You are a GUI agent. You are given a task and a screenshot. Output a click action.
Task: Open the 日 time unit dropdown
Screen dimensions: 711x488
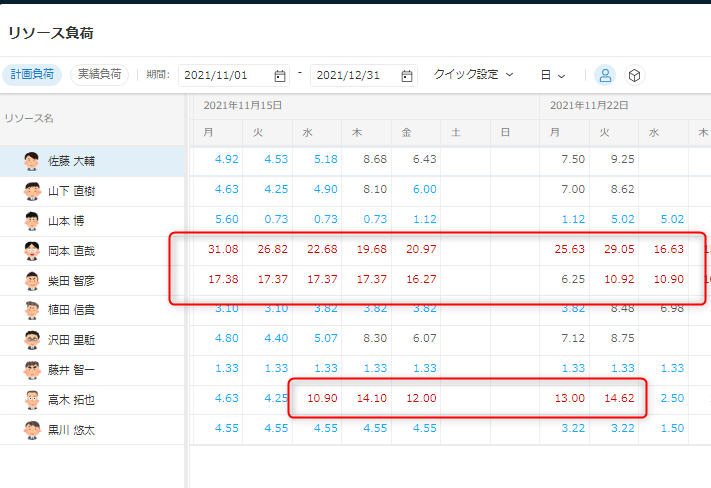(x=553, y=75)
